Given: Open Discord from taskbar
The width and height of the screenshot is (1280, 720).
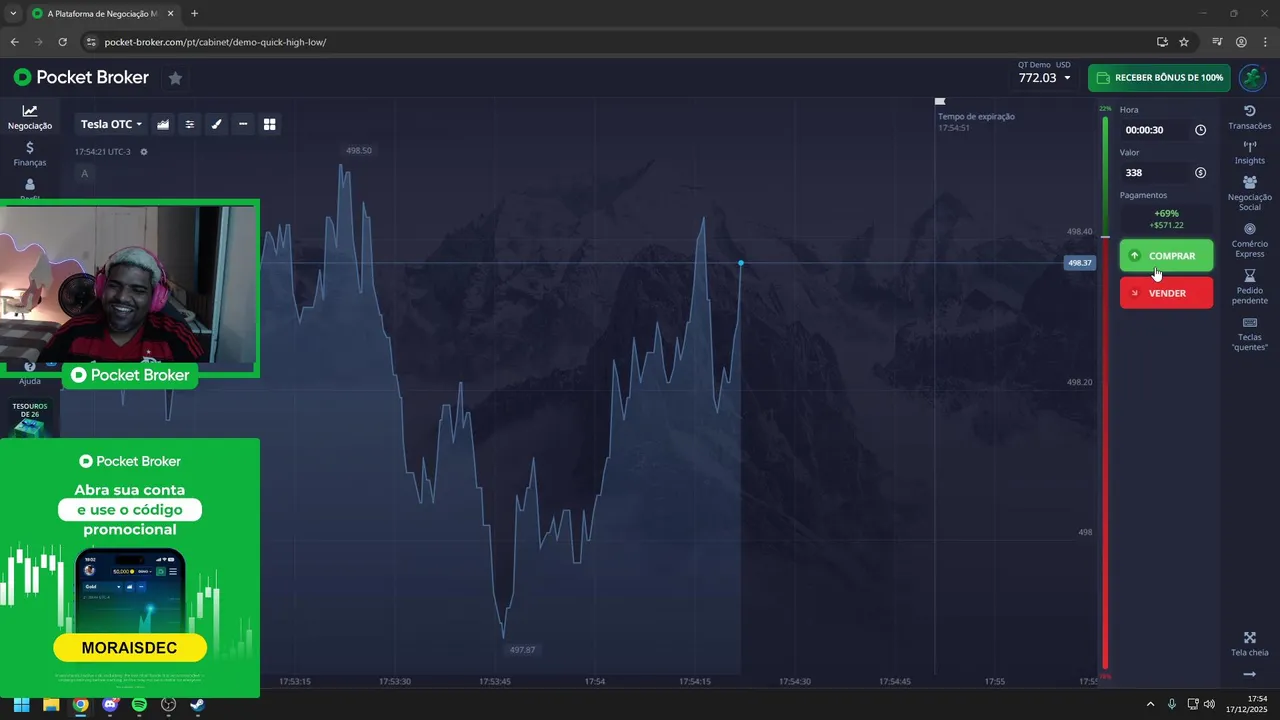Looking at the screenshot, I should coord(110,704).
